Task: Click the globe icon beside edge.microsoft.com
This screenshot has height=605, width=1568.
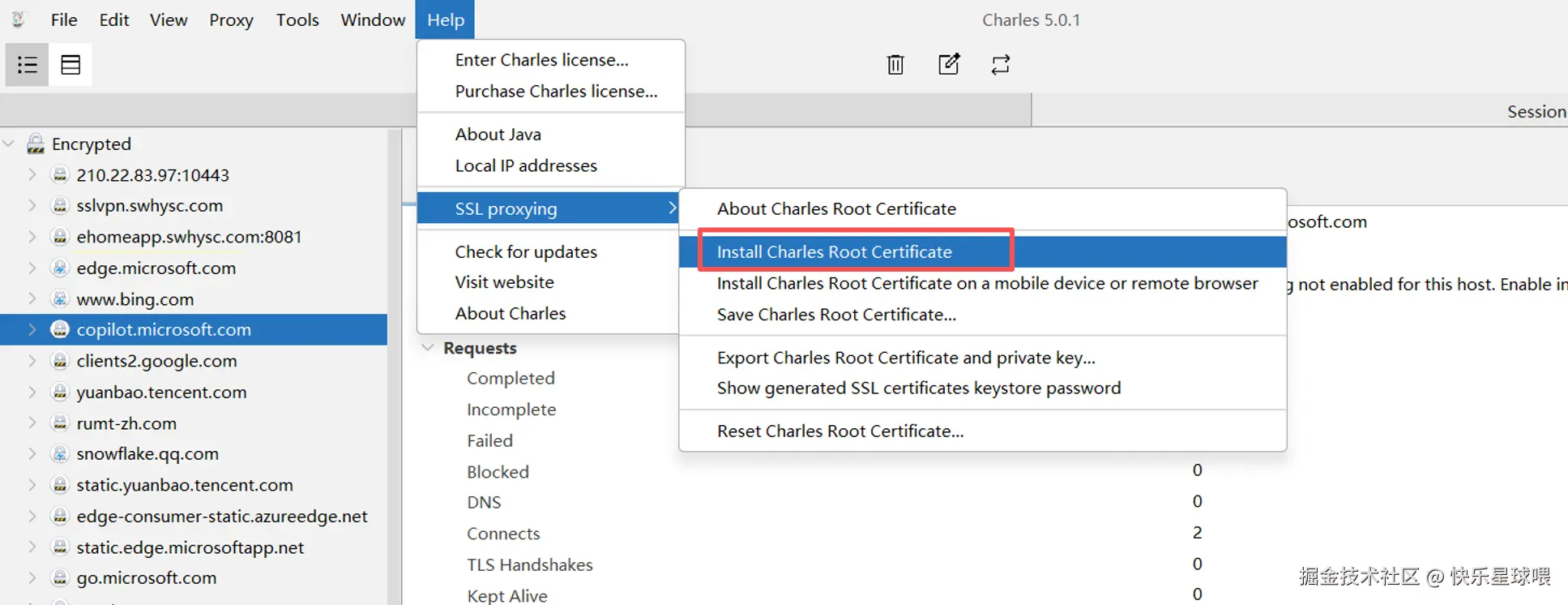Action: click(60, 268)
